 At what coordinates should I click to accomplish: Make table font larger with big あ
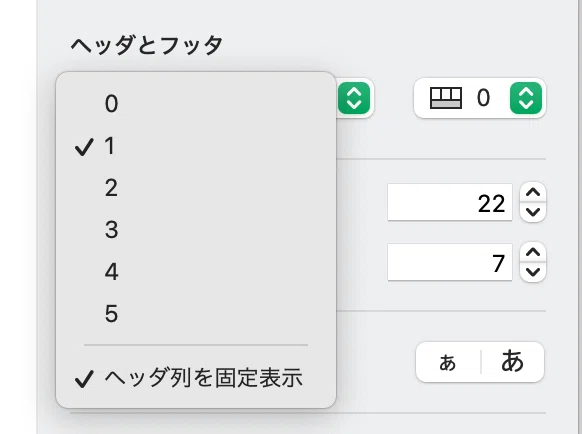click(x=513, y=362)
